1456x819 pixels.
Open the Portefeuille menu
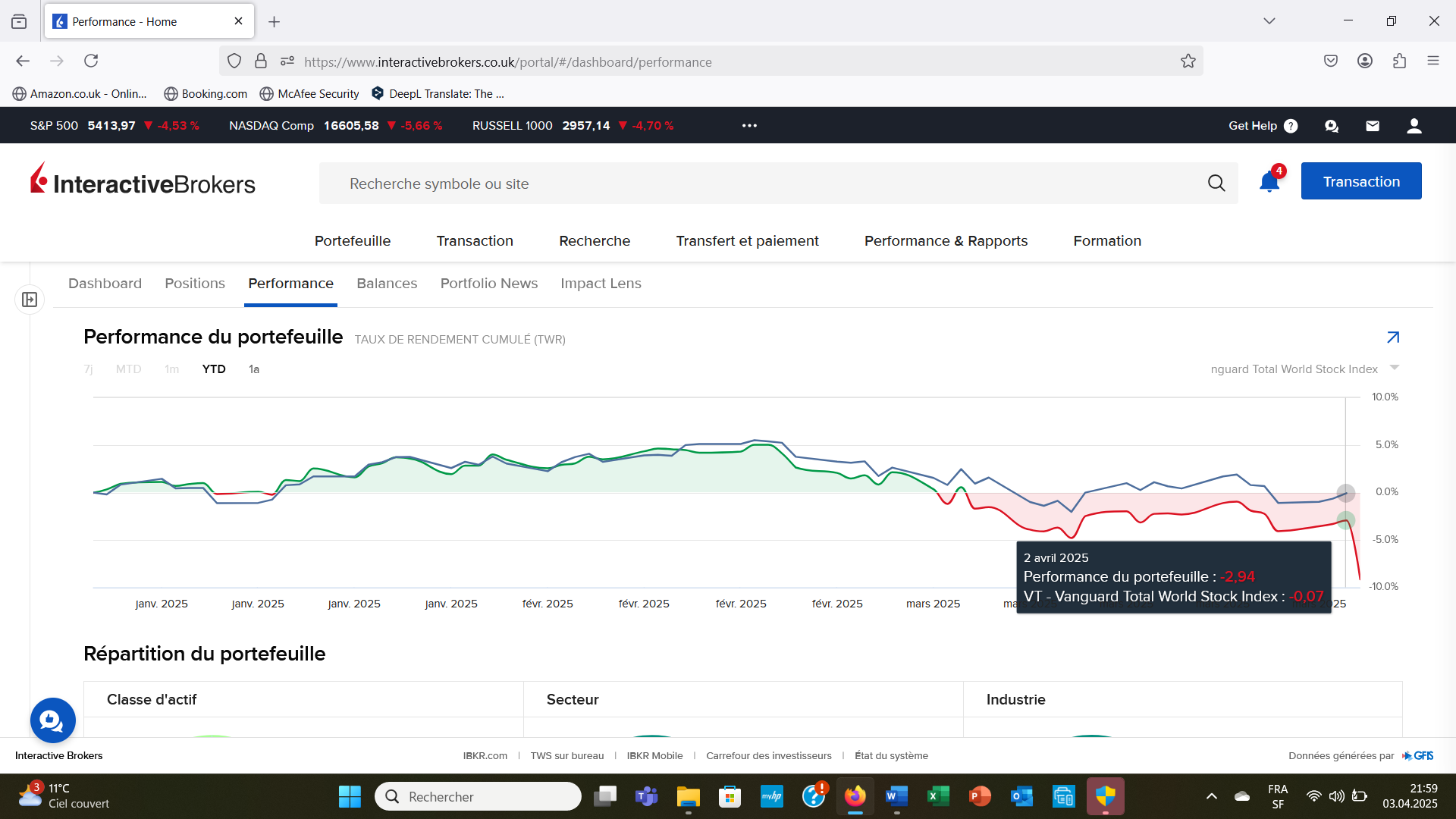353,241
